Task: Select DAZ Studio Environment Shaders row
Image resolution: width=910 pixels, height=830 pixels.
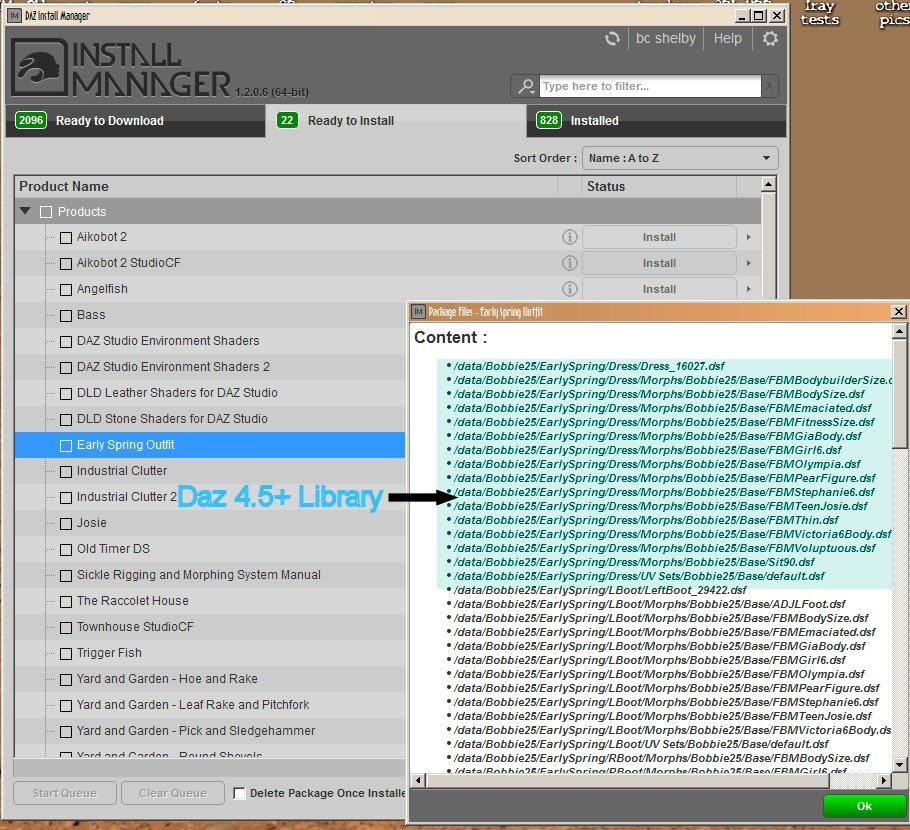Action: click(210, 341)
